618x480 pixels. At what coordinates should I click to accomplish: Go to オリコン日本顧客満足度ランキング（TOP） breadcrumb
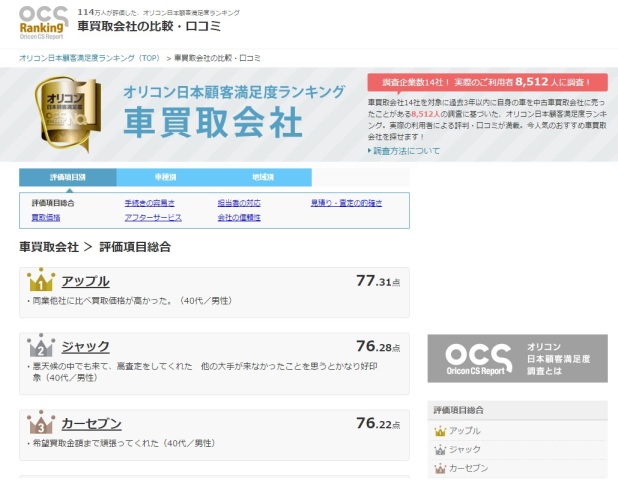click(x=89, y=59)
